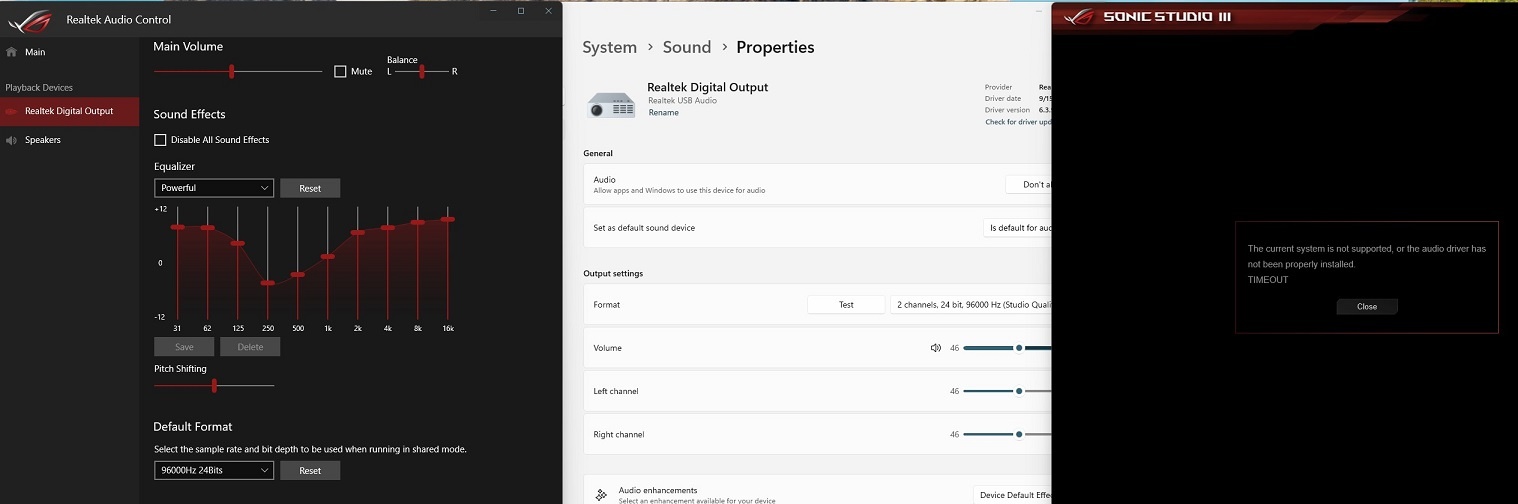Reset the Default Format
Viewport: 1518px width, 504px height.
[310, 470]
